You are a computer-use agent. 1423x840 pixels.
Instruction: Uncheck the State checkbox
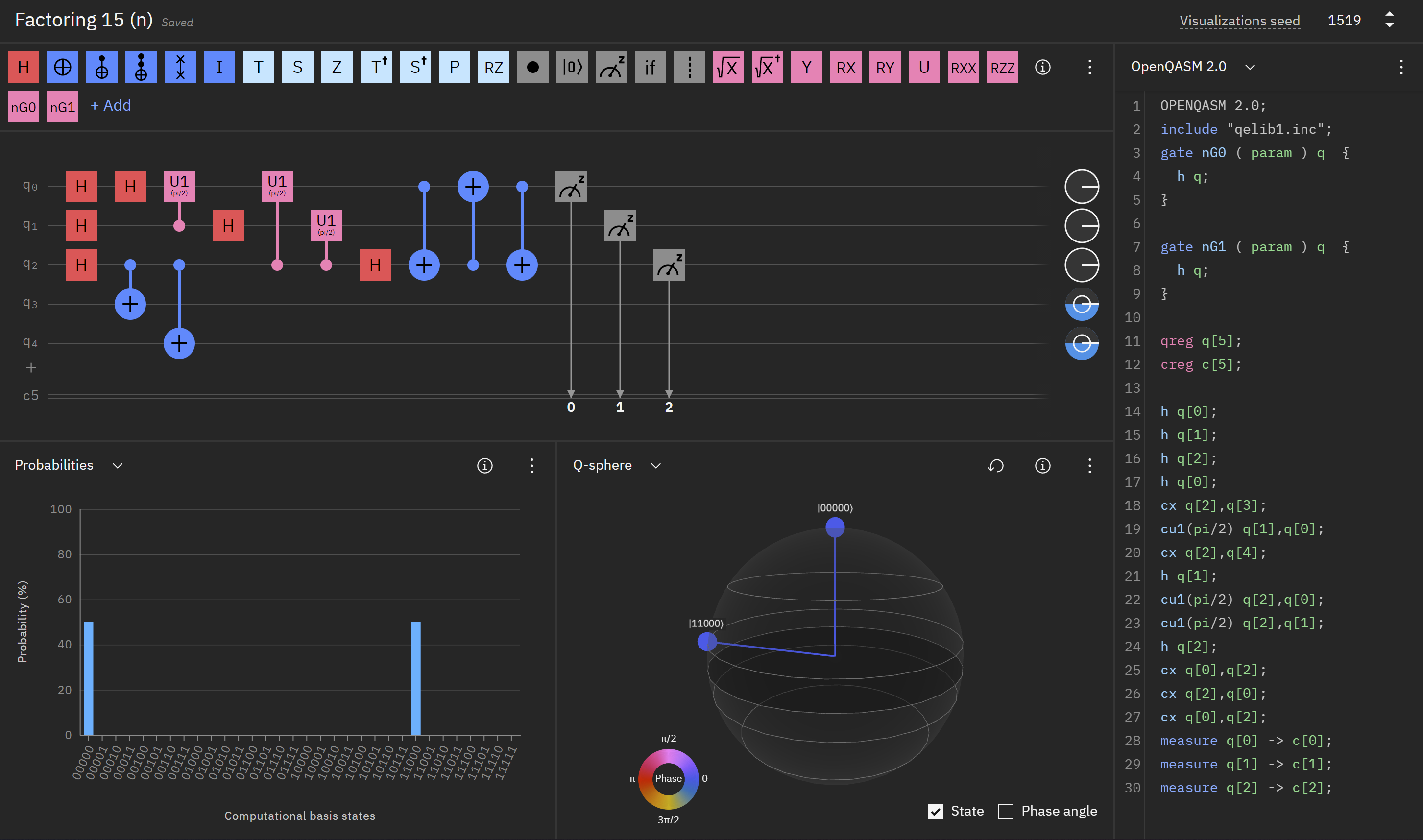click(936, 811)
